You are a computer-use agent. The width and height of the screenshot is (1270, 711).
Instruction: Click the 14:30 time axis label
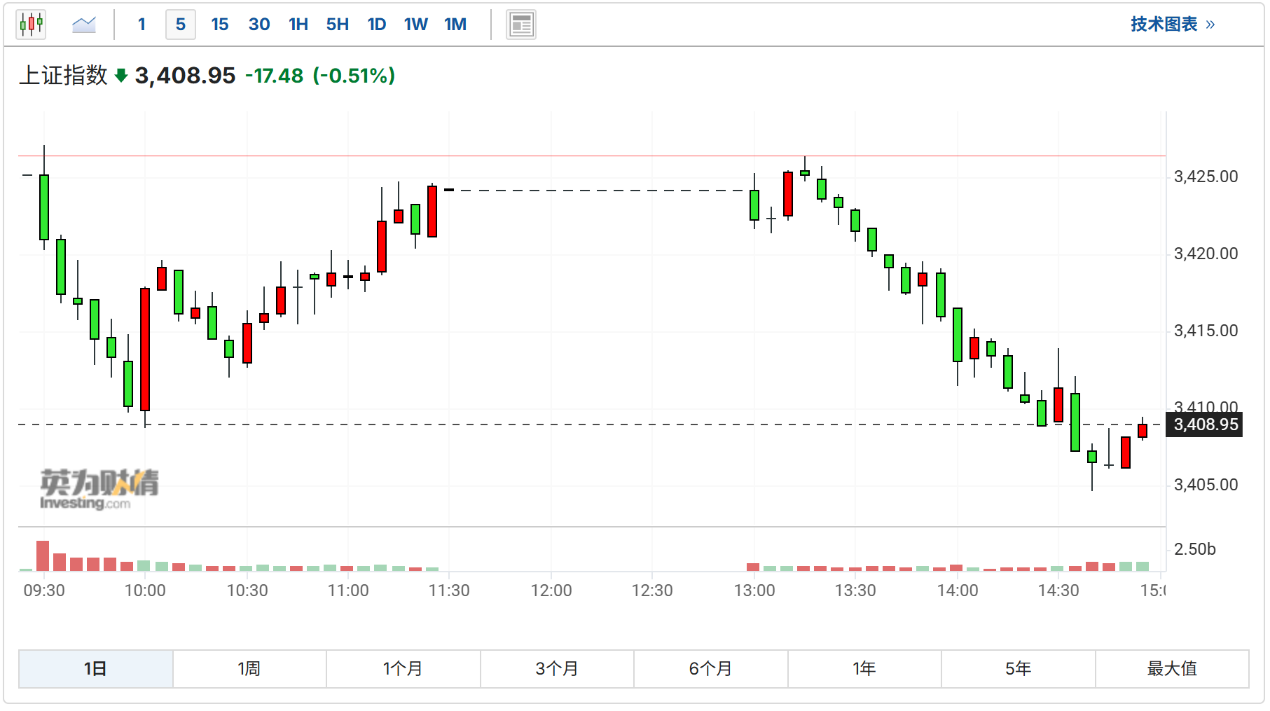click(x=1058, y=590)
